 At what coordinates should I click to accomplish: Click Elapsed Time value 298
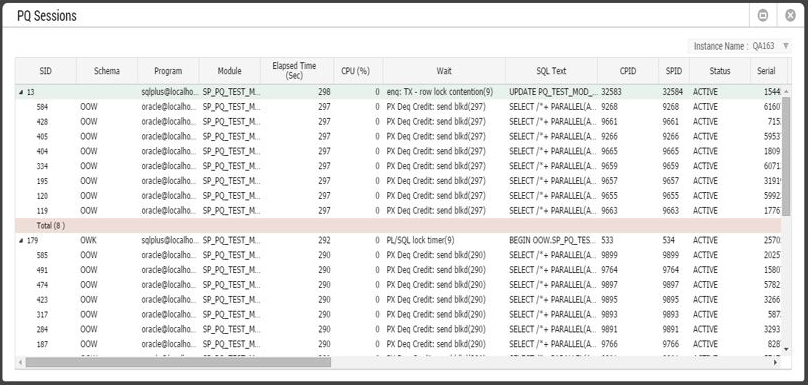click(324, 92)
